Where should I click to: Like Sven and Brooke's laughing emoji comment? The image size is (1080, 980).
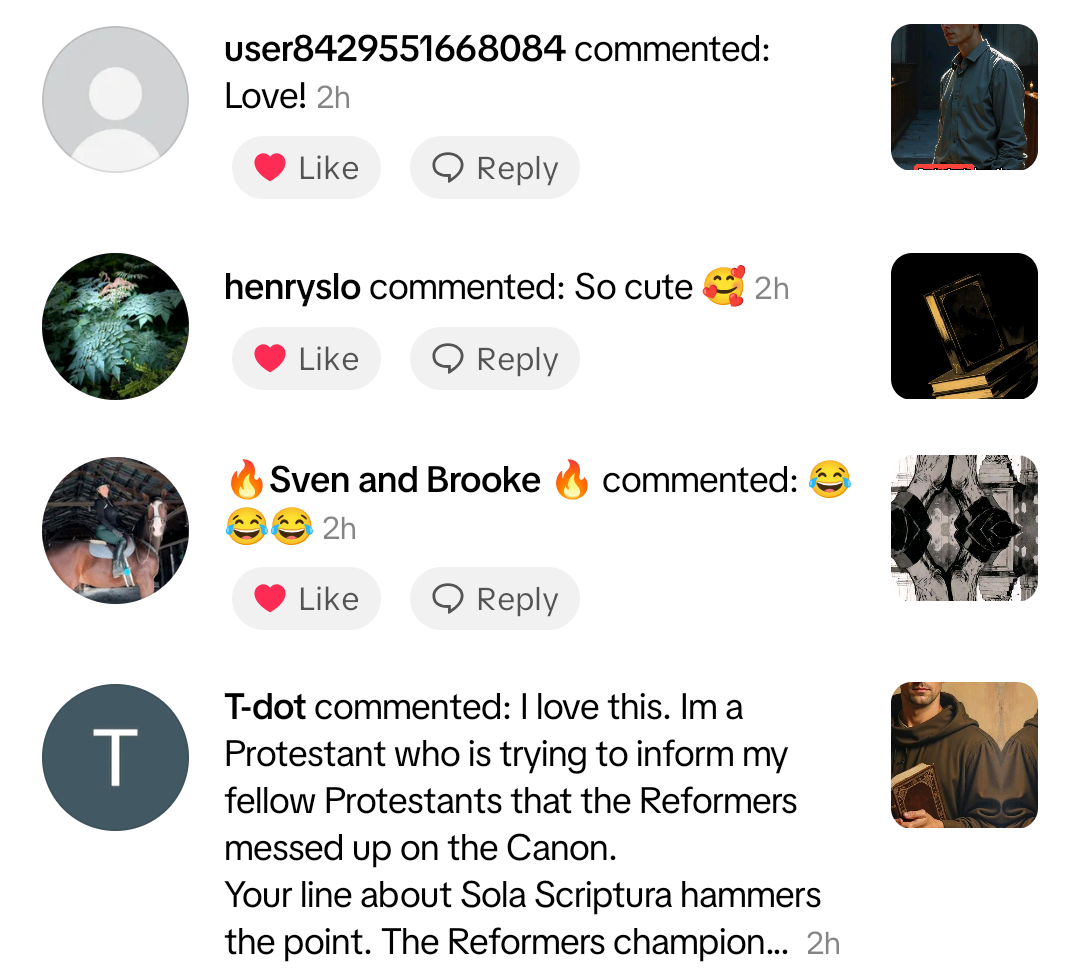306,598
